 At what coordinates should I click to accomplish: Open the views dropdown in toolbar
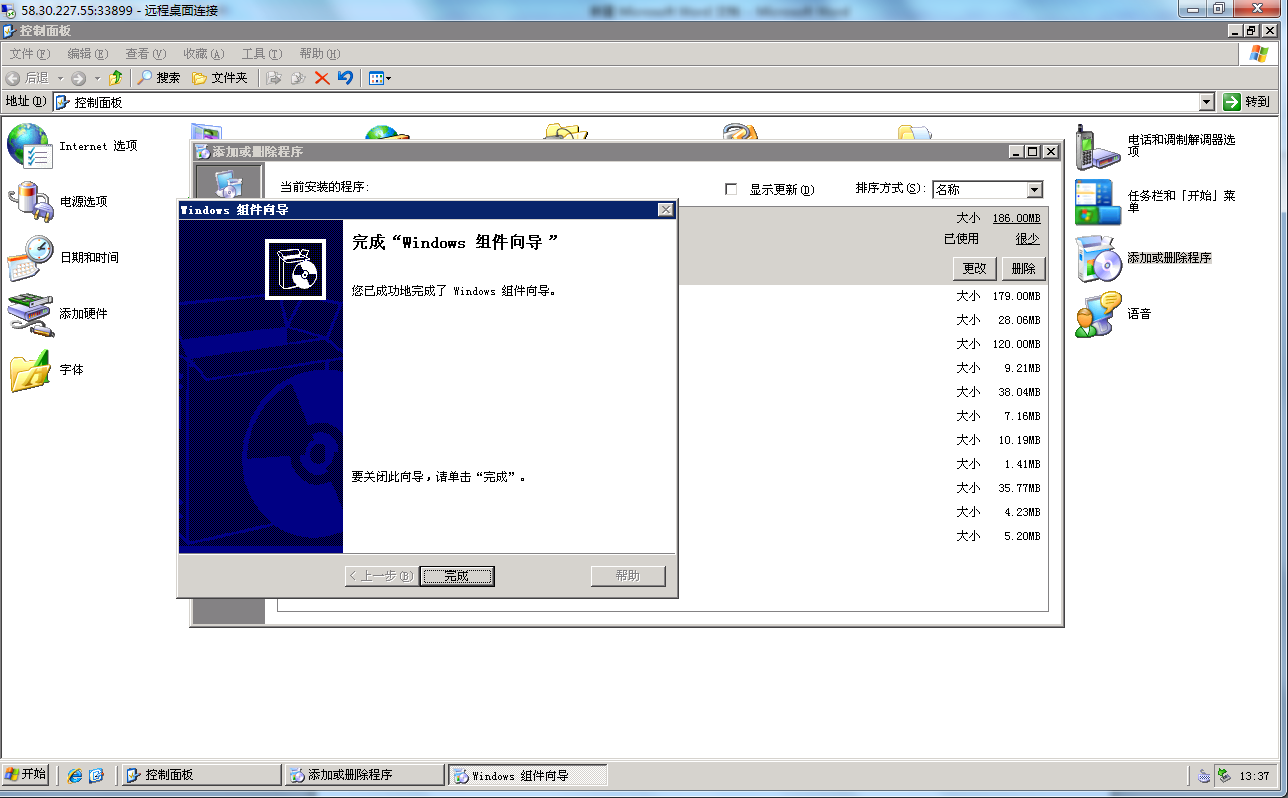380,78
